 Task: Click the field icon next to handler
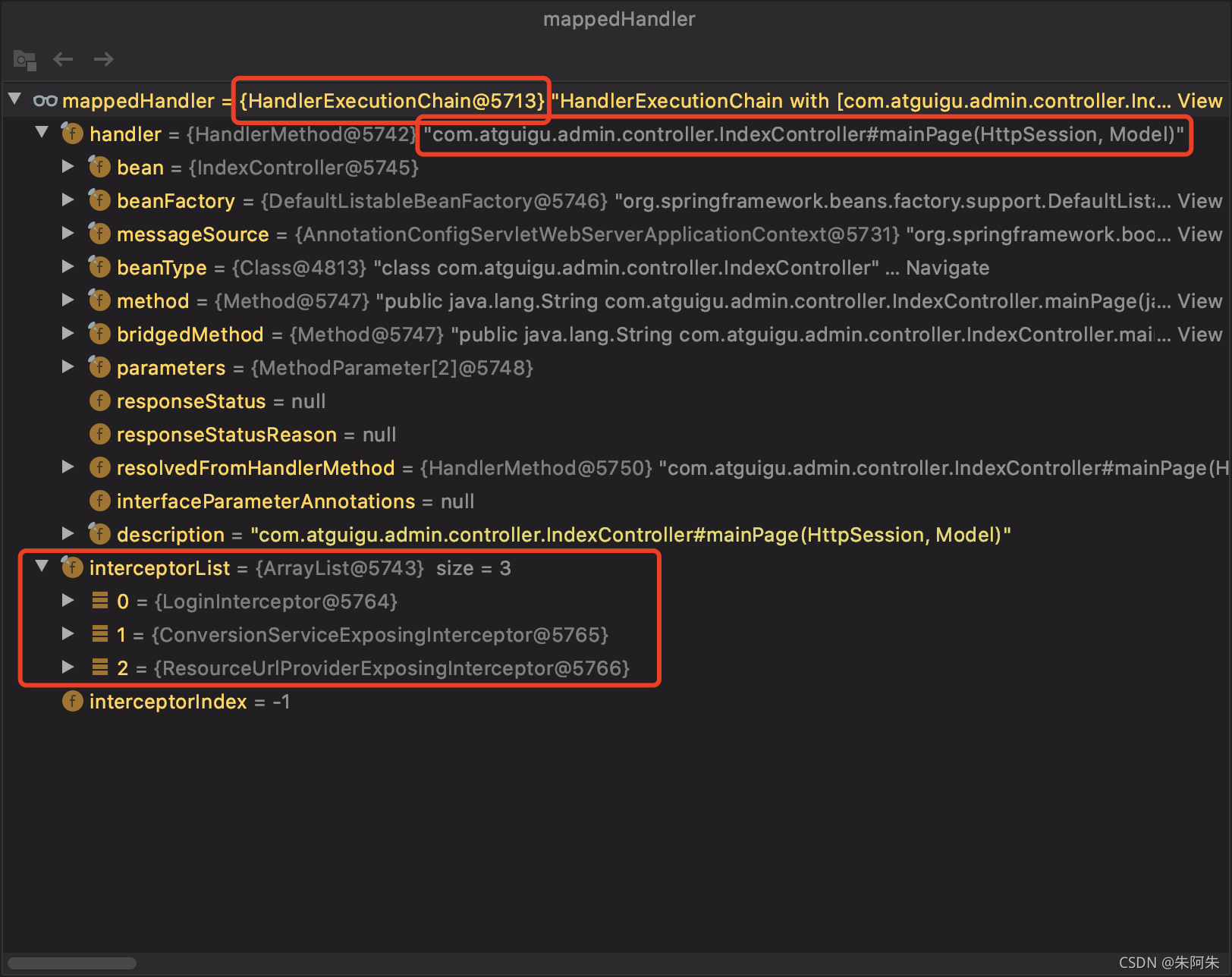(x=72, y=134)
